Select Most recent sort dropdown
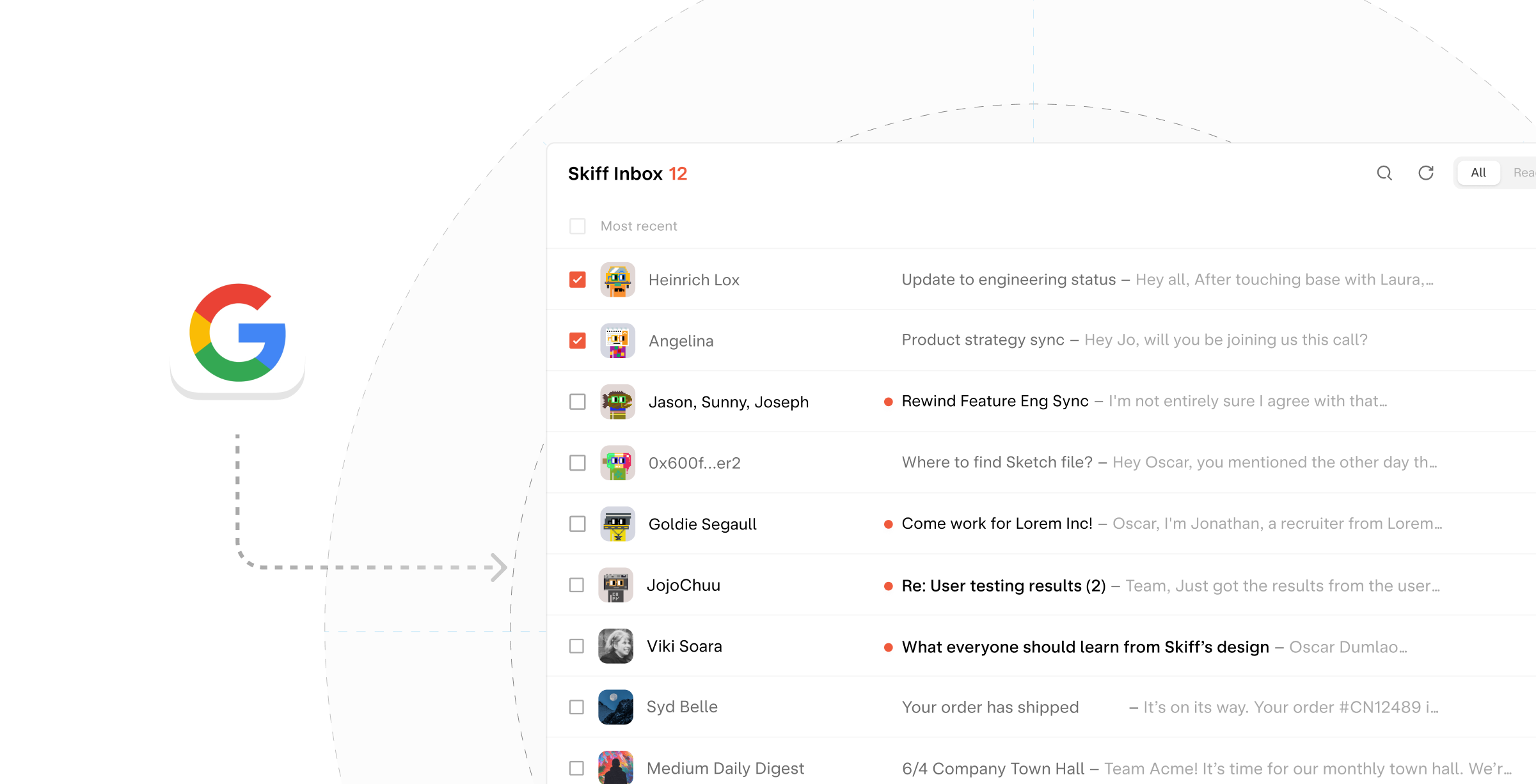Image resolution: width=1536 pixels, height=784 pixels. tap(639, 225)
